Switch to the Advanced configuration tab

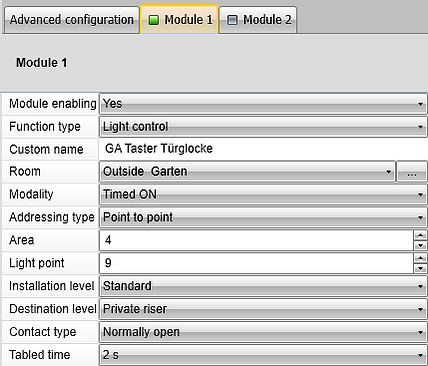click(x=72, y=20)
